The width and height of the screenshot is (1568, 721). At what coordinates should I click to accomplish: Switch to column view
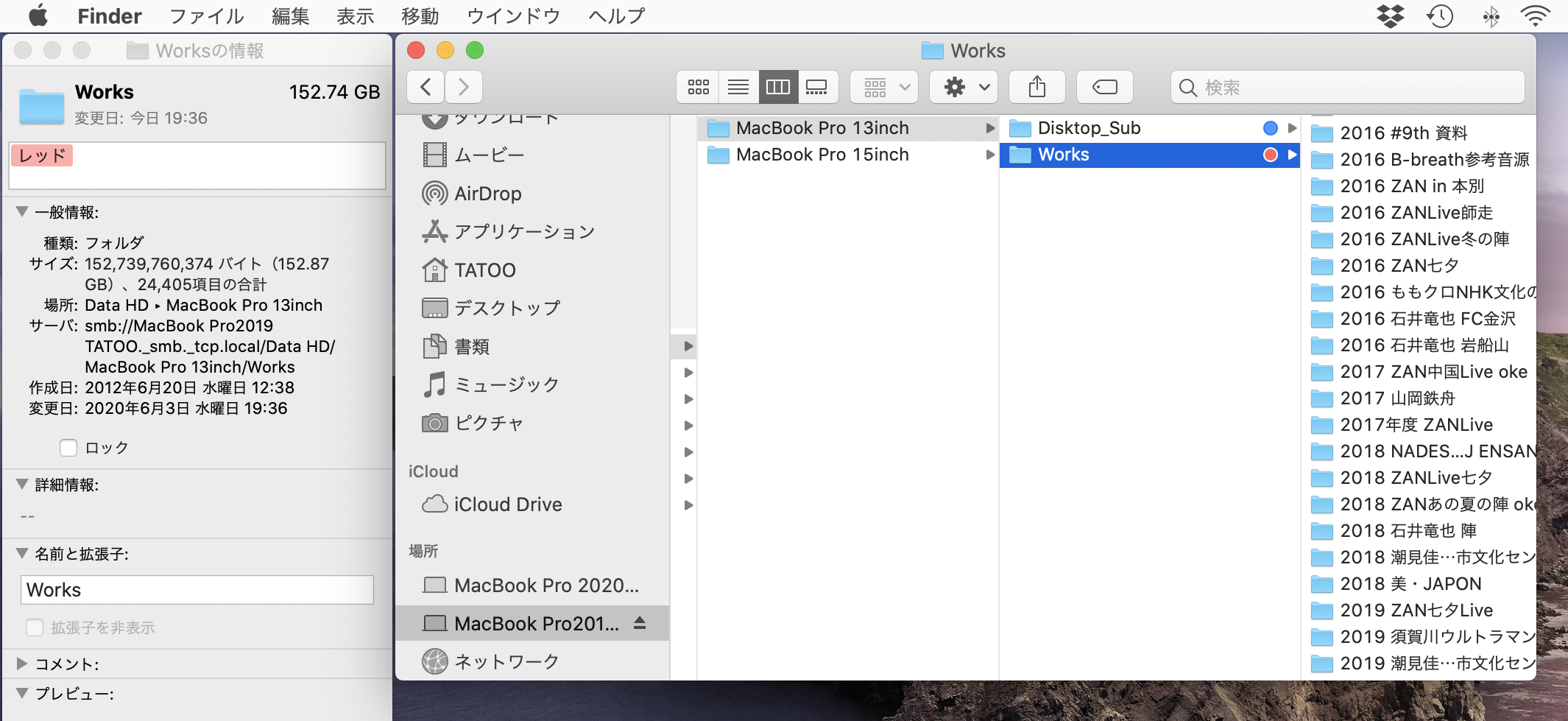tap(777, 88)
